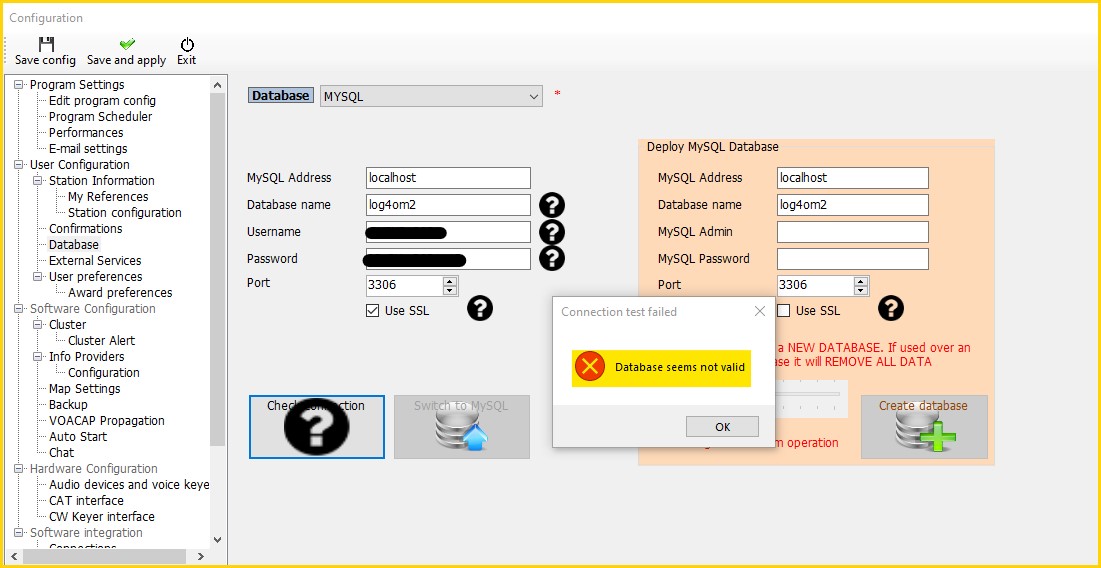Collapse the Station Information tree node

[38, 181]
